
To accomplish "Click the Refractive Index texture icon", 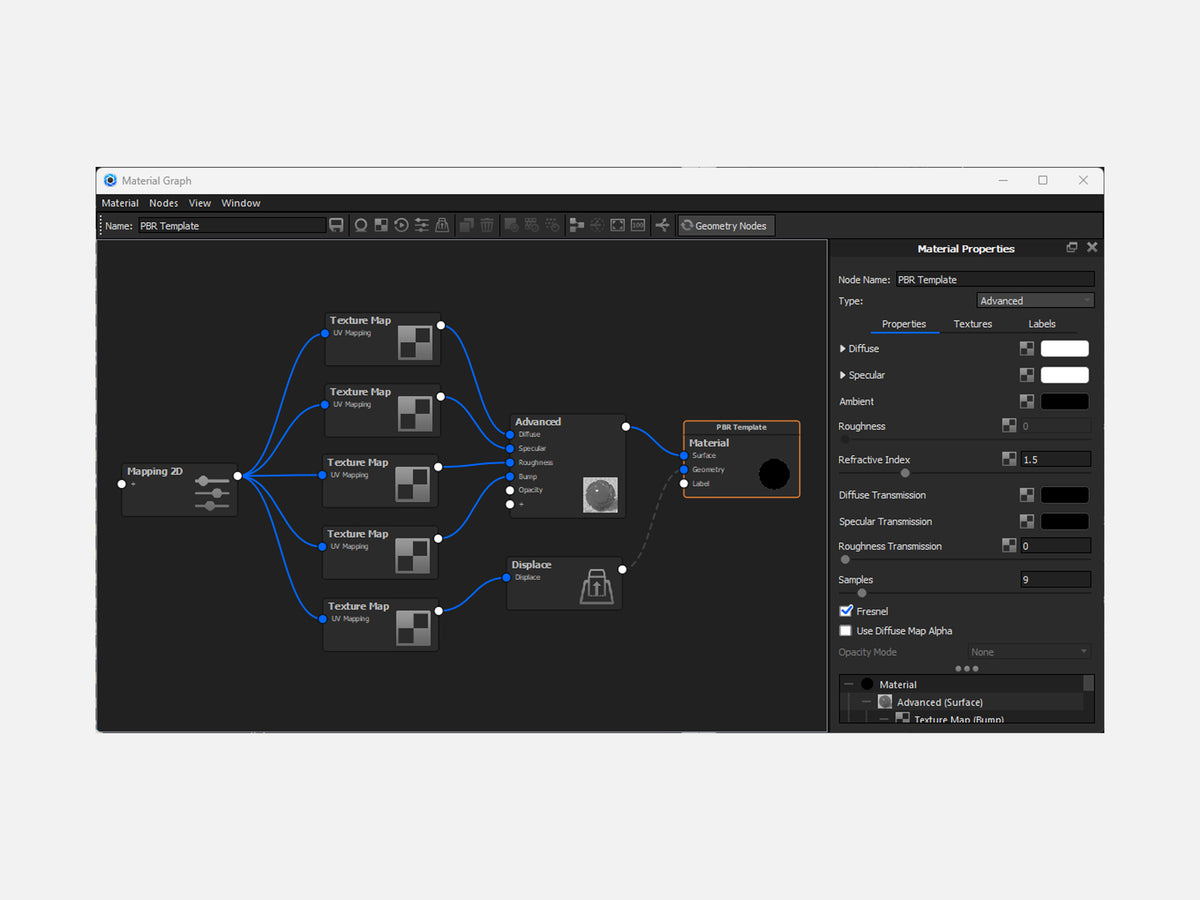I will pos(1008,459).
